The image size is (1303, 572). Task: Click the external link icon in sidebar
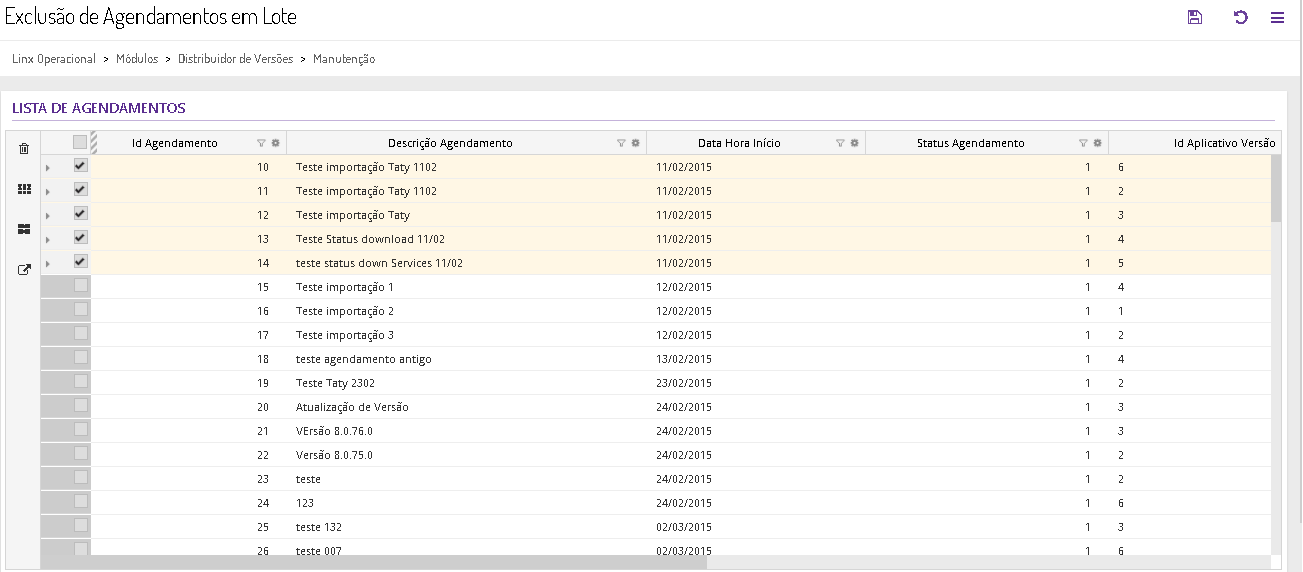[24, 269]
